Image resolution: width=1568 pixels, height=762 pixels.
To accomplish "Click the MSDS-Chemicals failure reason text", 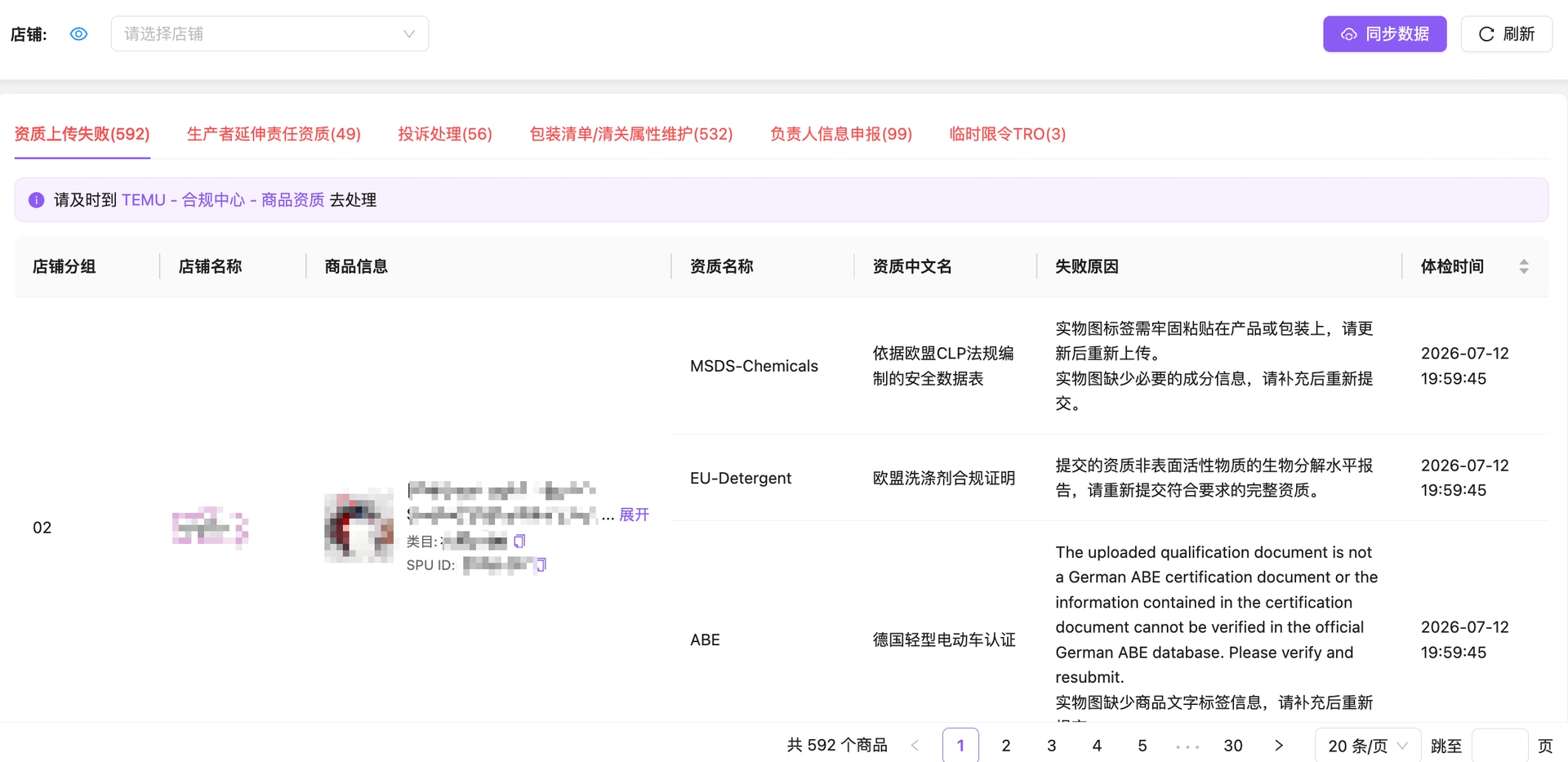I will [x=1214, y=366].
